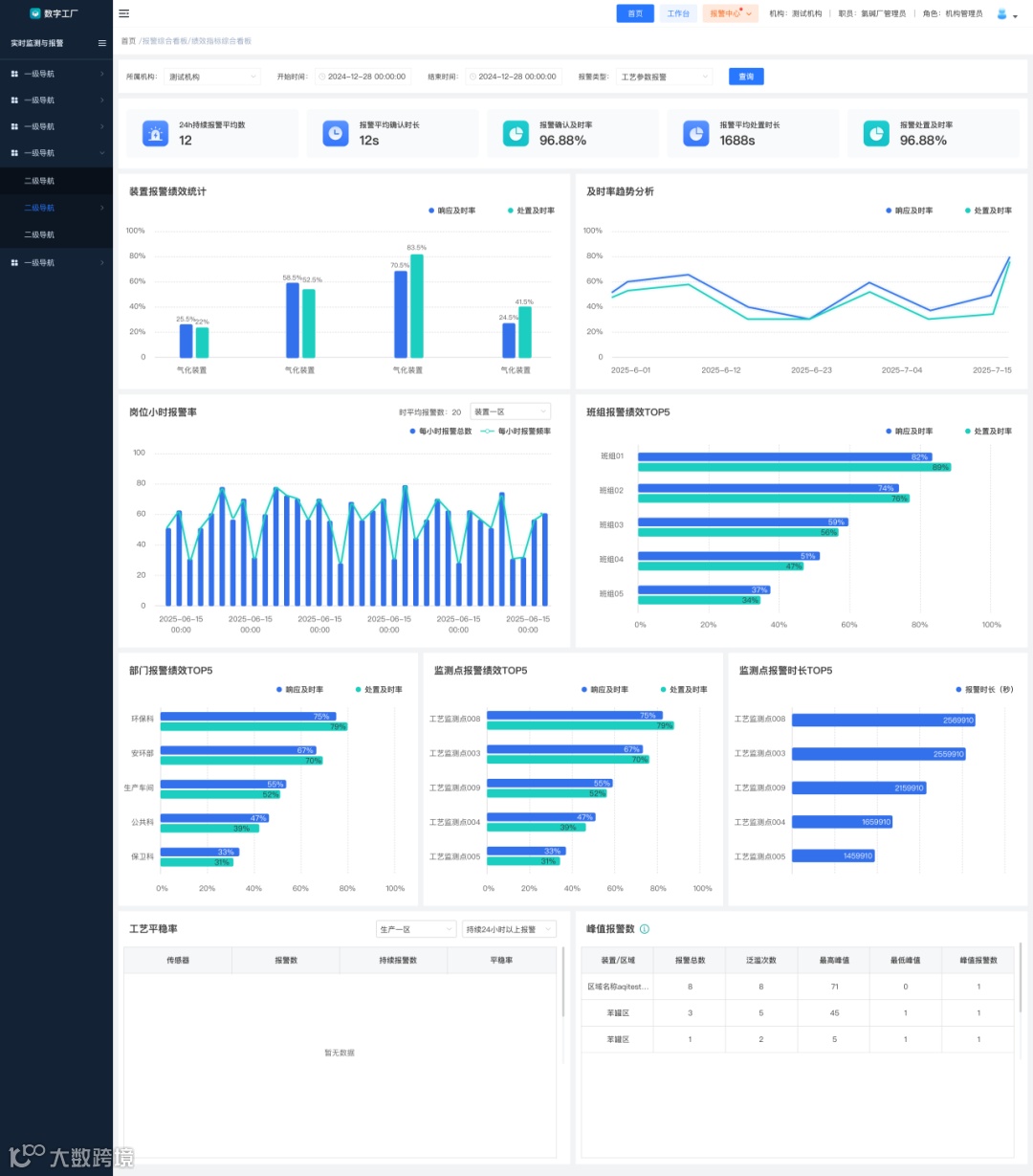Toggle 处置及时率 legend in 部门报警绩效TOP5

click(379, 690)
